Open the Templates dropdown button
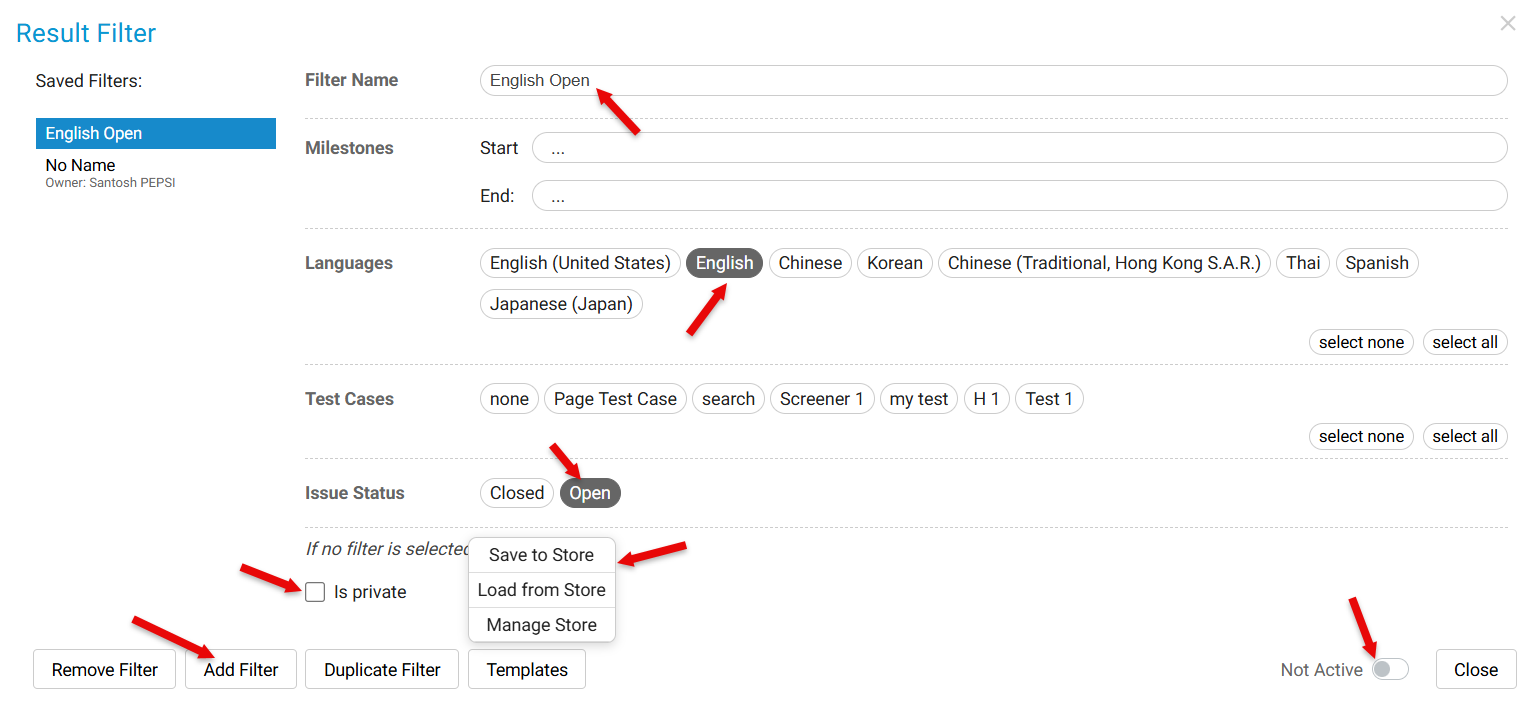The image size is (1532, 702). pos(527,670)
